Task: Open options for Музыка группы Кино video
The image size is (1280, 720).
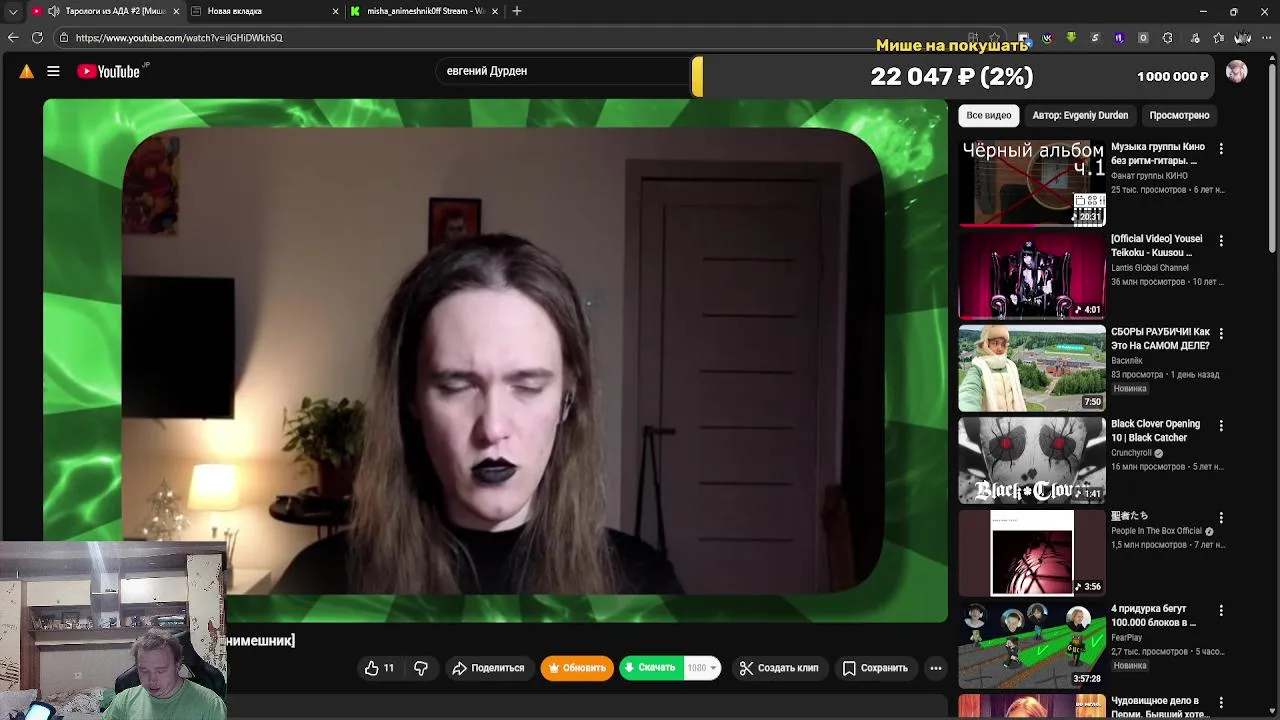Action: coord(1221,148)
